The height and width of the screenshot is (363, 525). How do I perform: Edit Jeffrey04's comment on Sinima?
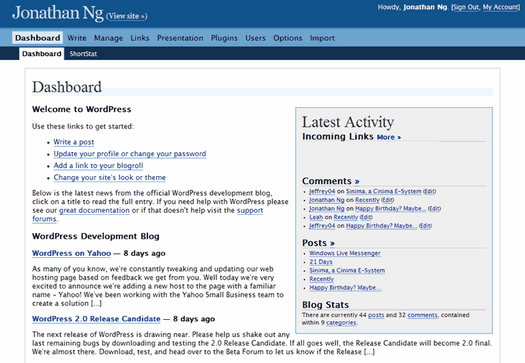tap(430, 191)
